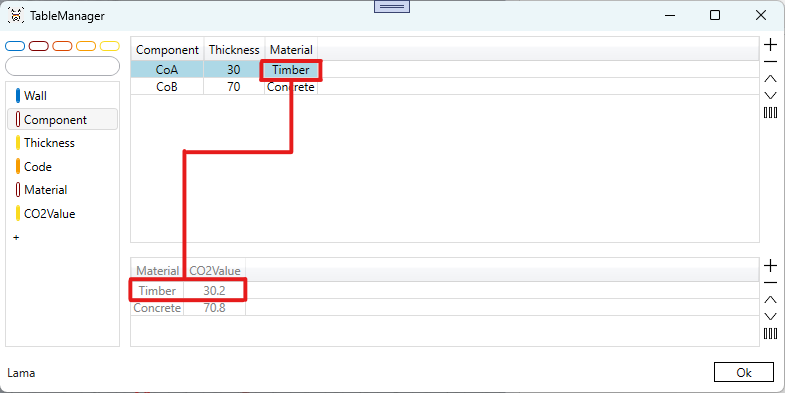Remove row using lower table minus icon
Viewport: 785px width, 393px height.
[x=770, y=283]
